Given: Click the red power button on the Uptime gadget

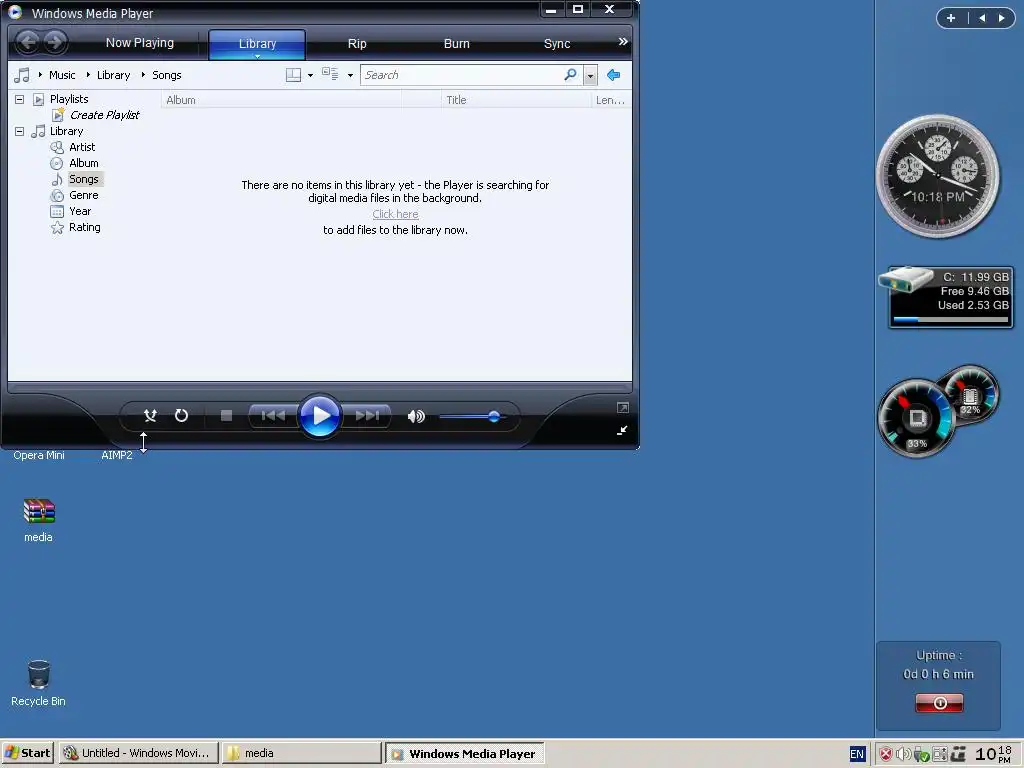Looking at the screenshot, I should (x=939, y=703).
